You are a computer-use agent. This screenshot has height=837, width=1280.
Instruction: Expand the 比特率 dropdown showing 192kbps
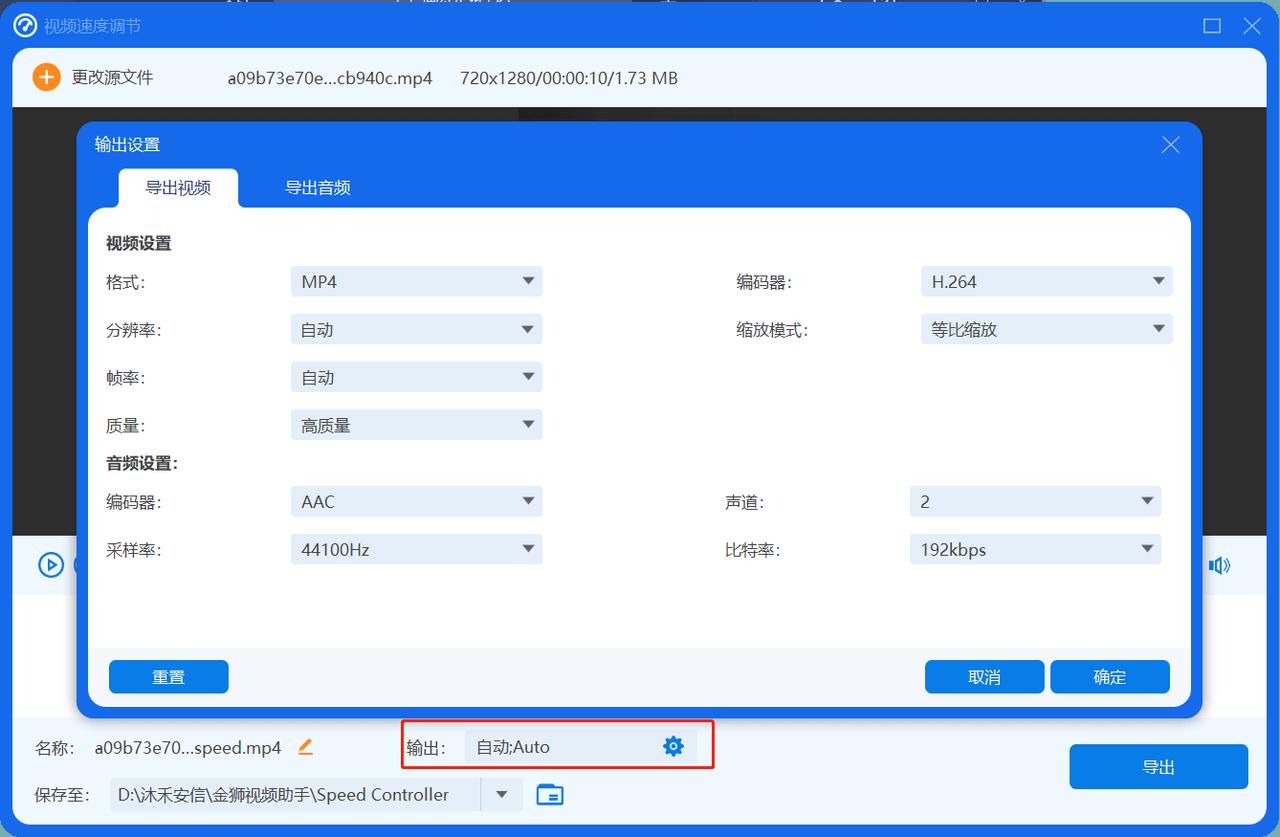pyautogui.click(x=1035, y=548)
